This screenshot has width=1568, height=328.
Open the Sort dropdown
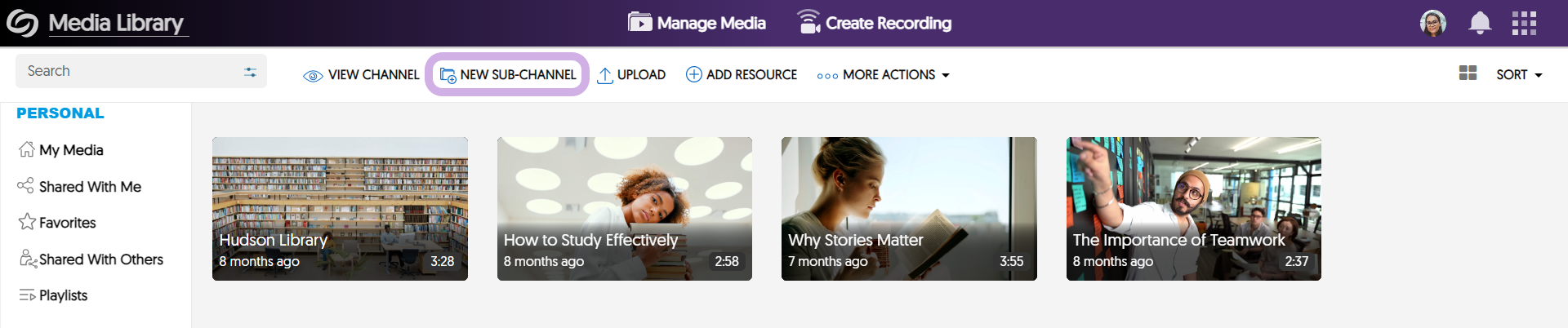1519,75
